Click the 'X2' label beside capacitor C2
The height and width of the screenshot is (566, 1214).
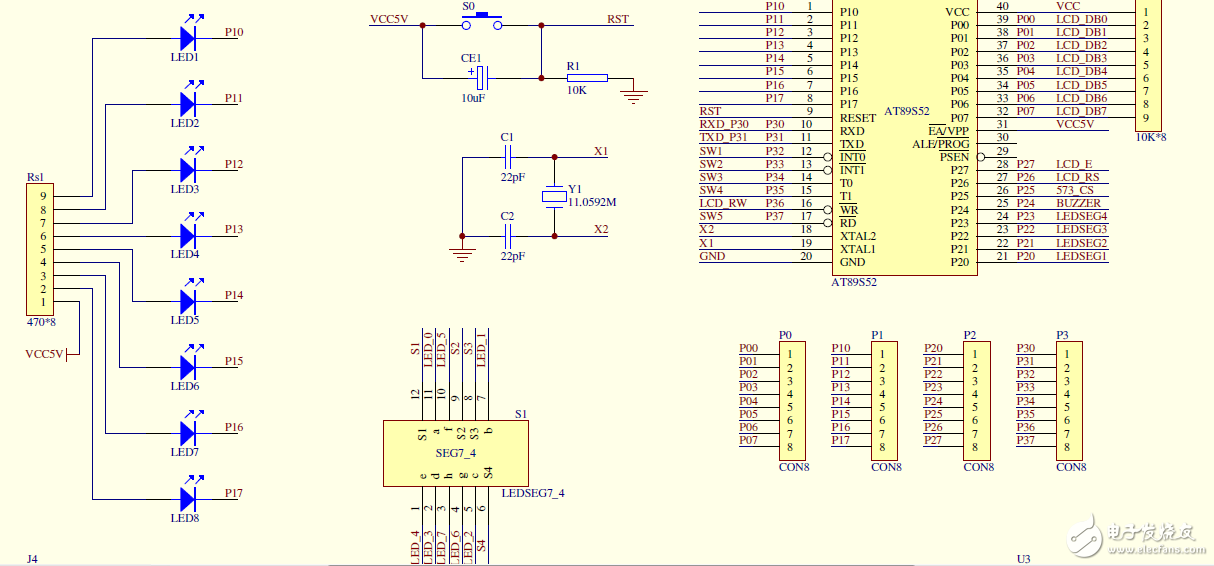tap(601, 229)
